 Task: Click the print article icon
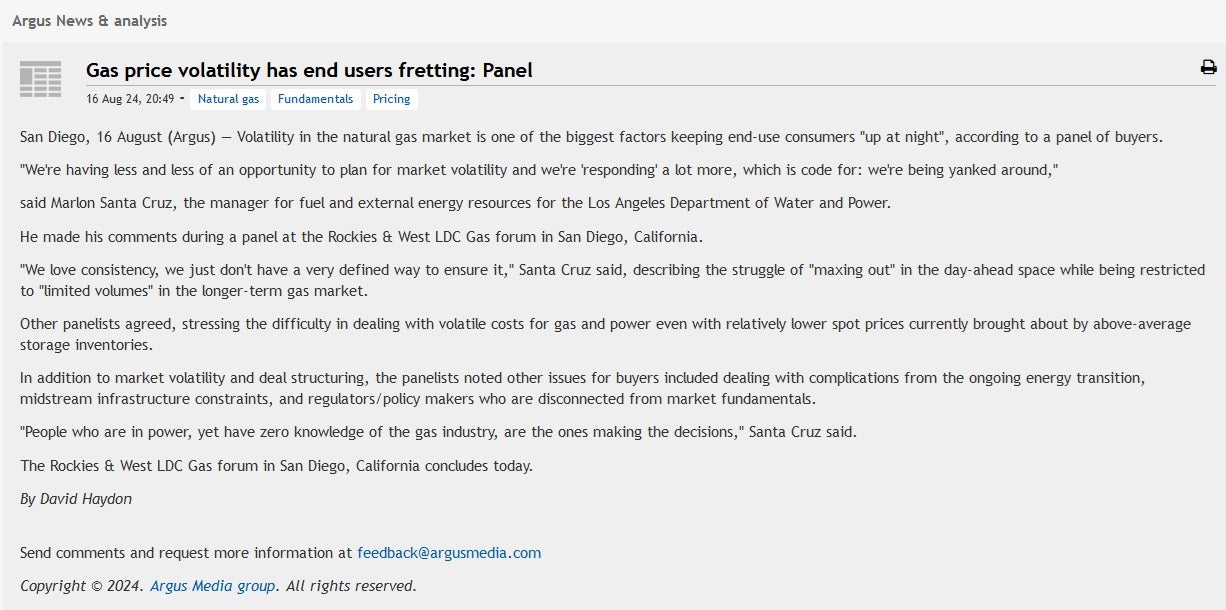(1208, 68)
